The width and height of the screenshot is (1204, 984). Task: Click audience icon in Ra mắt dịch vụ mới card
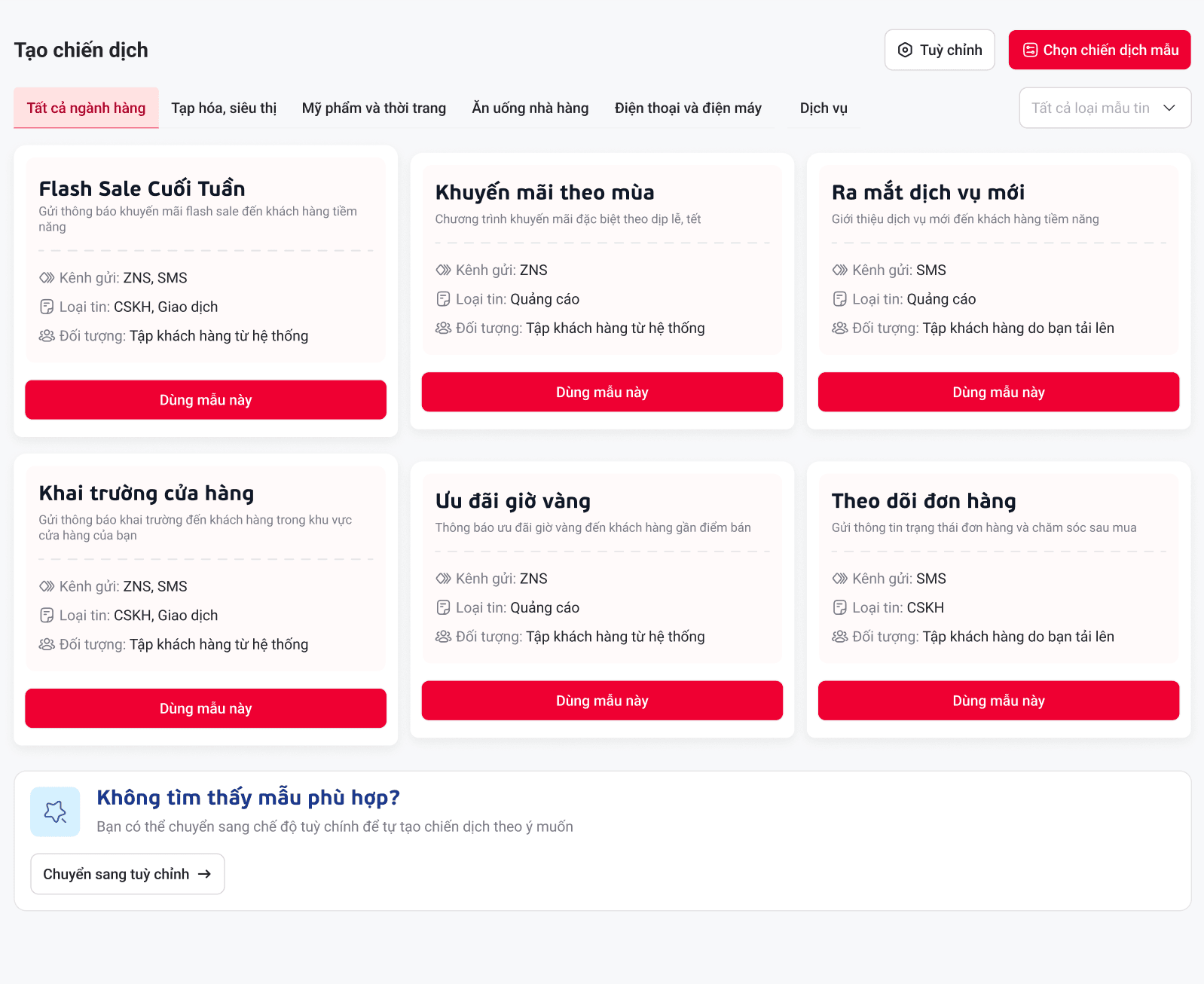pos(839,329)
